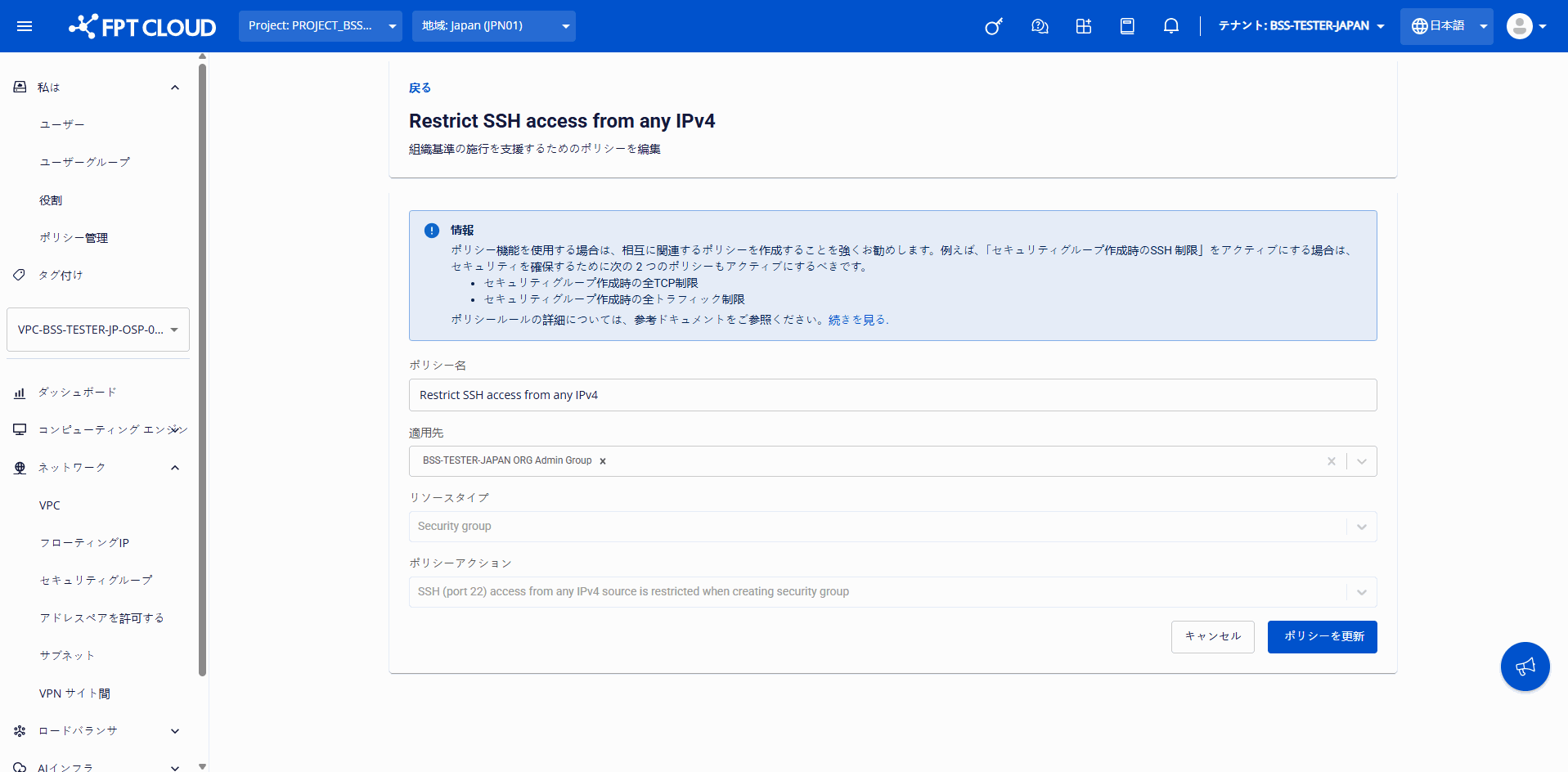Click the 戻る back link
This screenshot has width=1568, height=772.
pyautogui.click(x=420, y=88)
